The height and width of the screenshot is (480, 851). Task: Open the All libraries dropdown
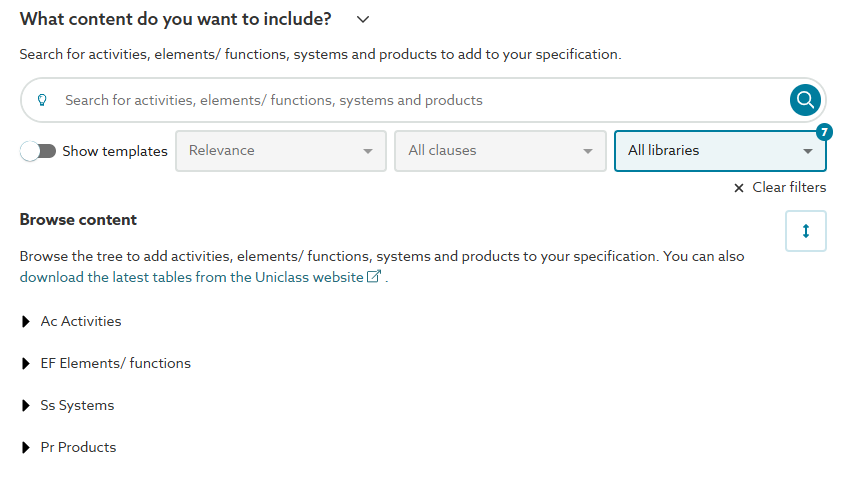click(720, 151)
